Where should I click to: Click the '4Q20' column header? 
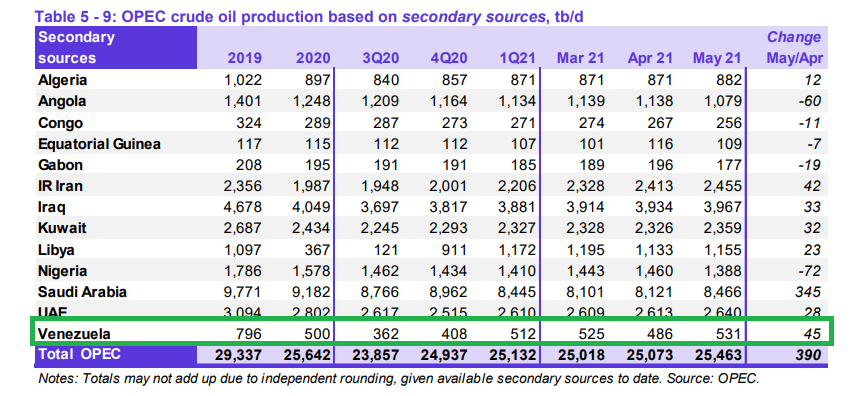[x=449, y=58]
